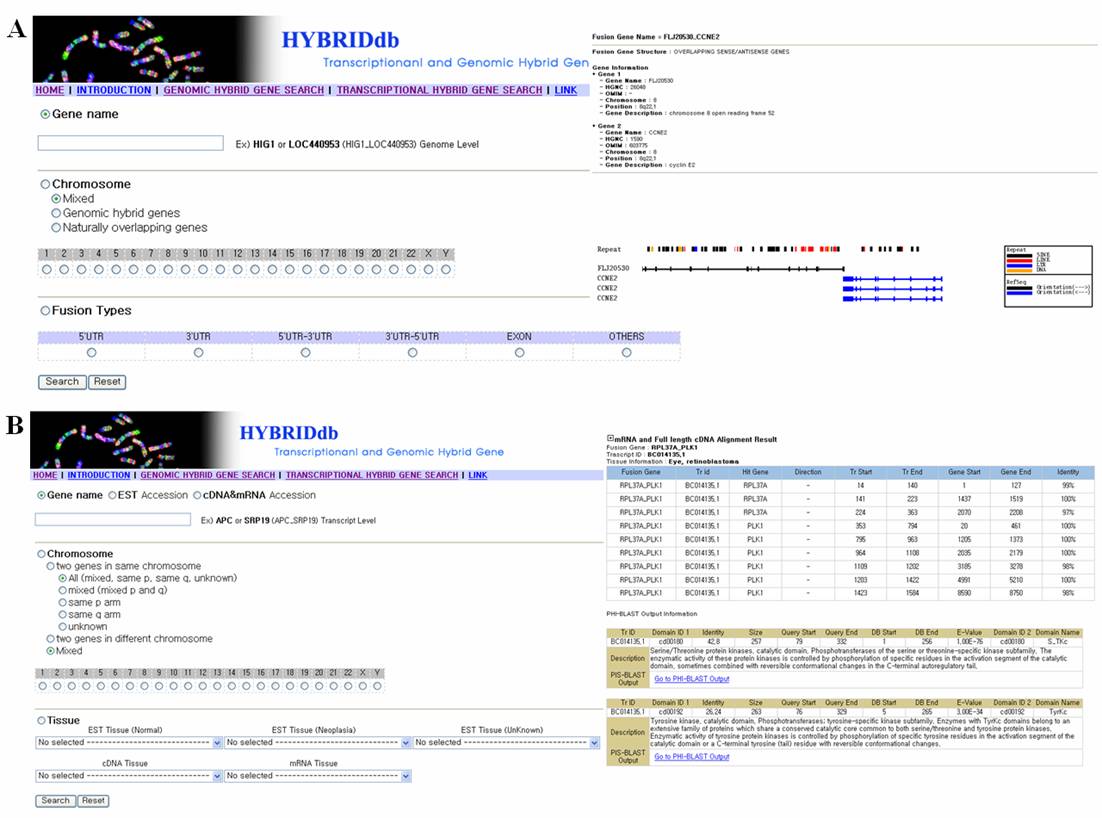This screenshot has height=818, width=1102.
Task: Choose the Naturally overlapping genes radio
Action: coord(56,228)
